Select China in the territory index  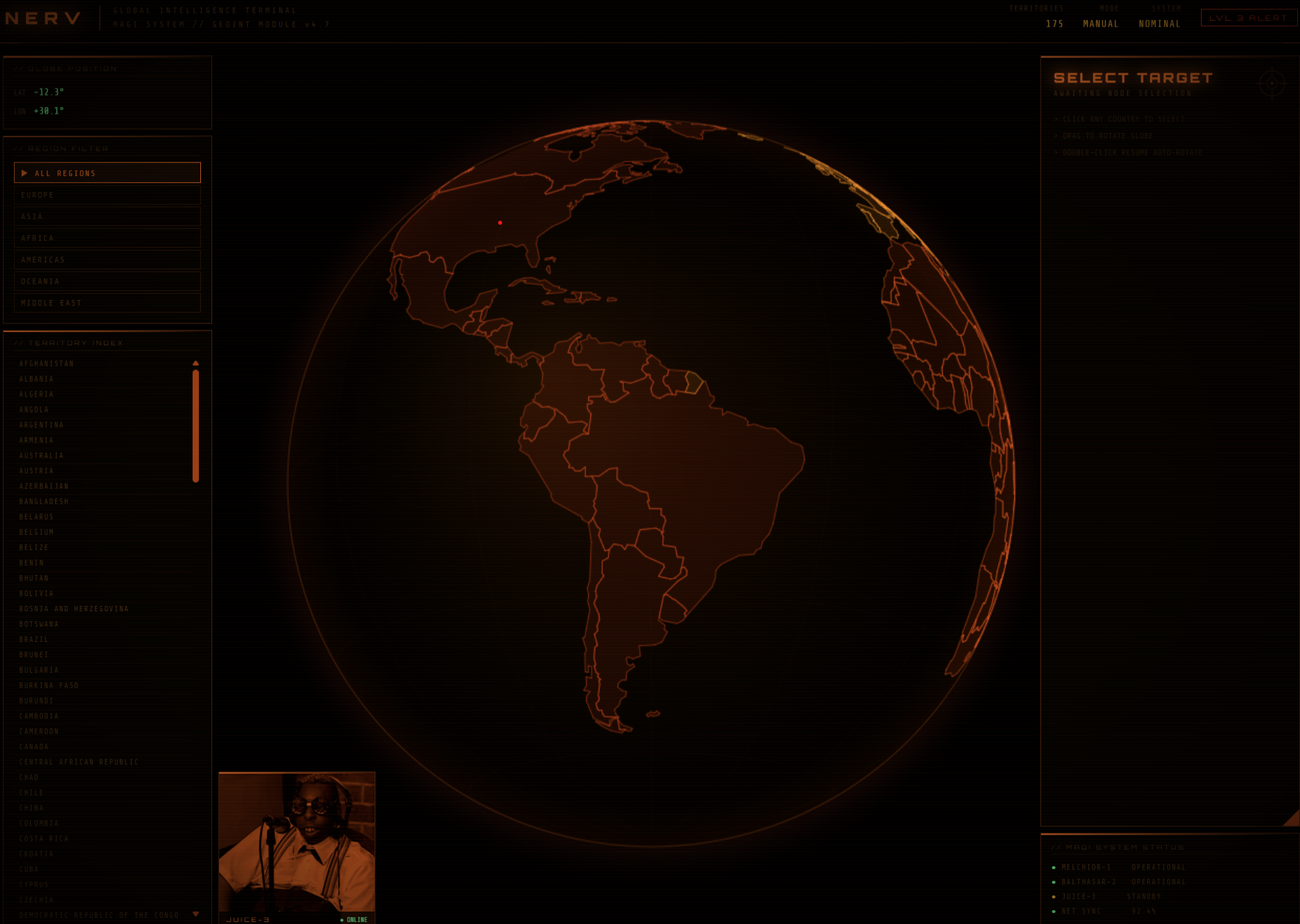coord(102,809)
